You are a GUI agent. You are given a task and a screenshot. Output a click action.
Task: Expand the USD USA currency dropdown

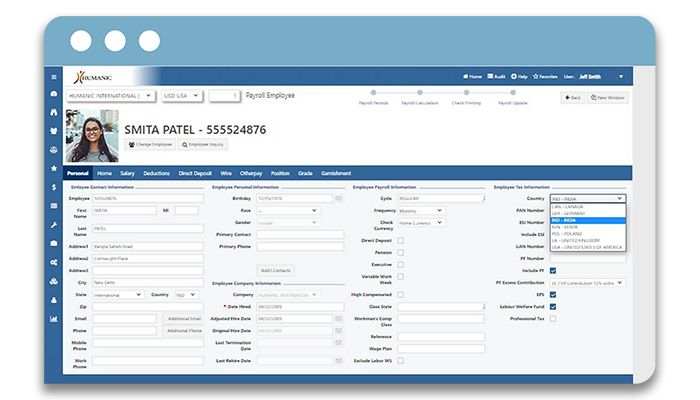tap(181, 96)
